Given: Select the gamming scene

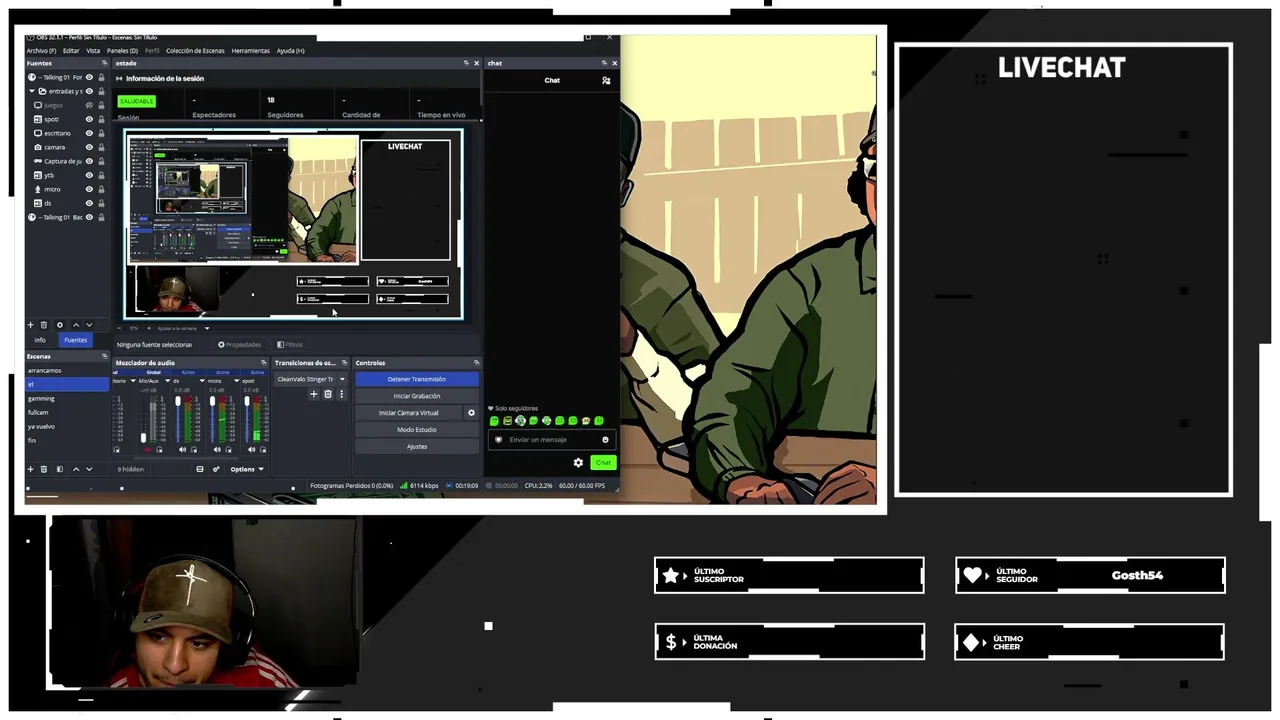Looking at the screenshot, I should (67, 399).
